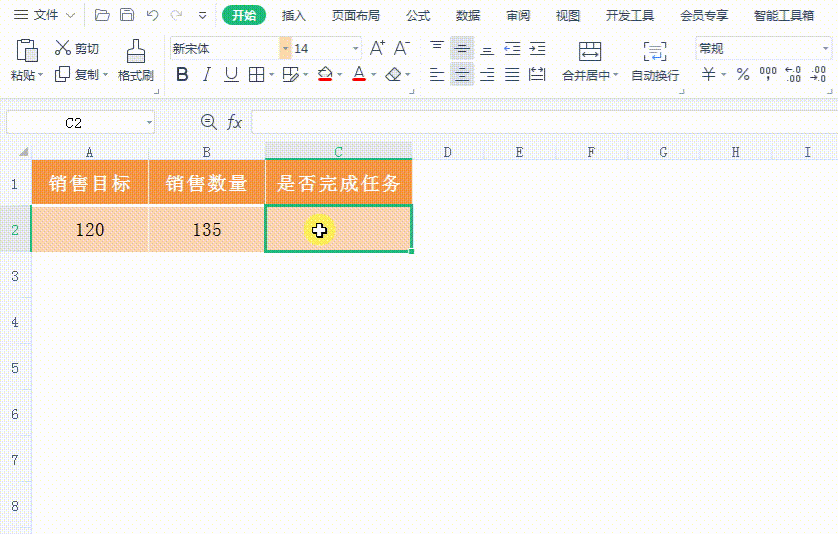Toggle bold formatting

click(x=182, y=74)
